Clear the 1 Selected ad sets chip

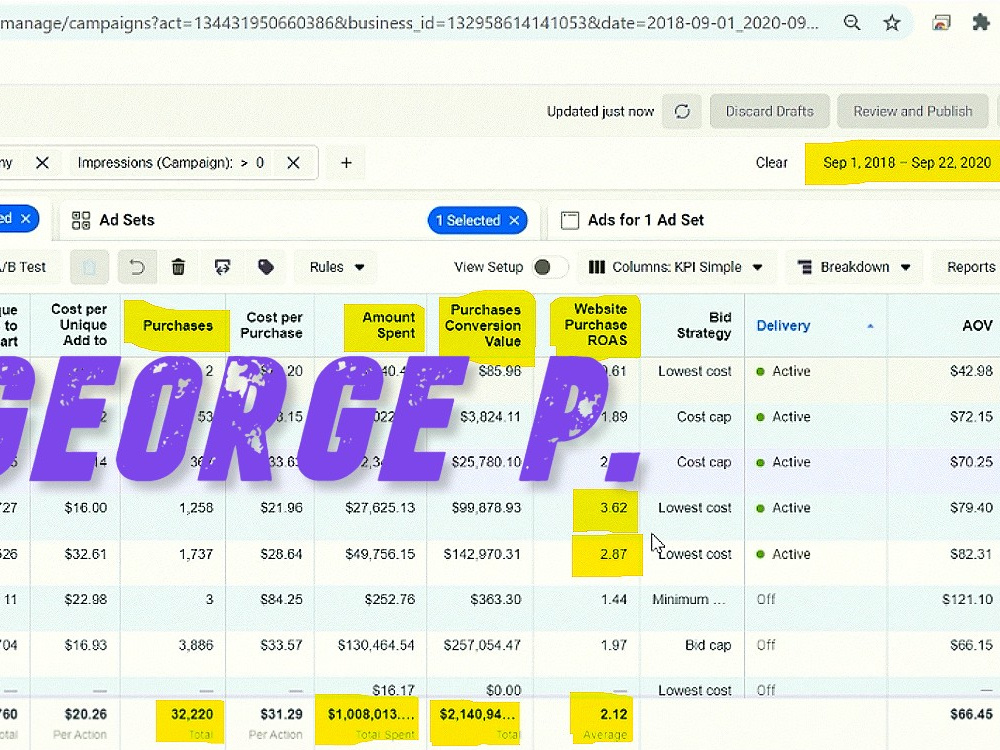[514, 221]
